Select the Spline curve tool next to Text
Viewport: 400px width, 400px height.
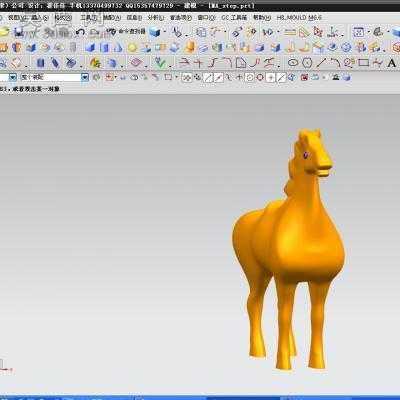pos(377,62)
